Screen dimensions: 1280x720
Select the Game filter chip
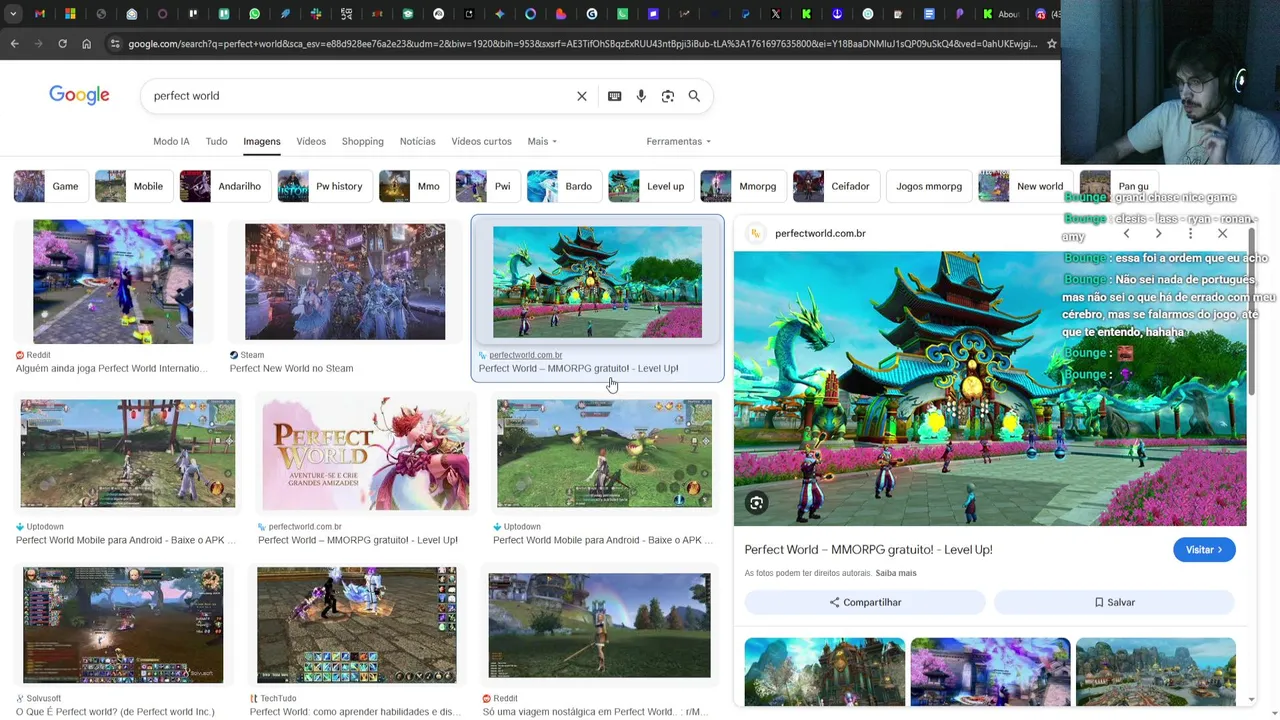click(x=49, y=186)
